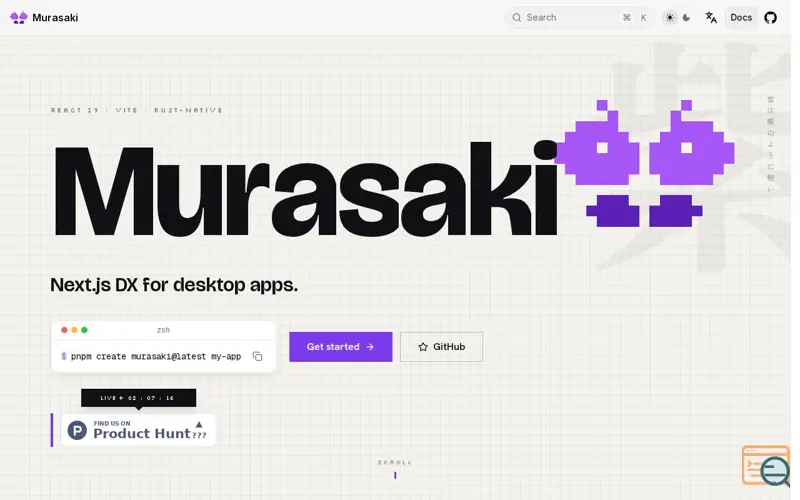Copy the pnpm create command
This screenshot has width=800, height=500.
click(258, 356)
